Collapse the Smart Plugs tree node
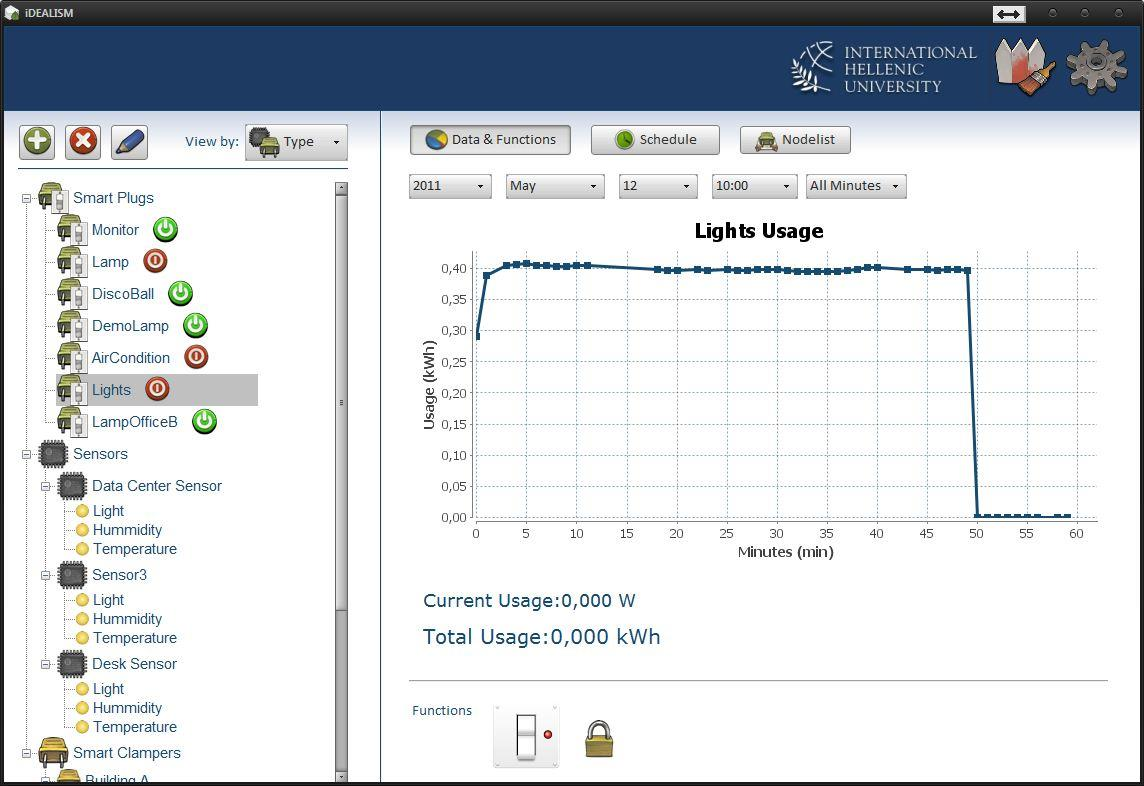Image resolution: width=1144 pixels, height=786 pixels. click(x=26, y=199)
